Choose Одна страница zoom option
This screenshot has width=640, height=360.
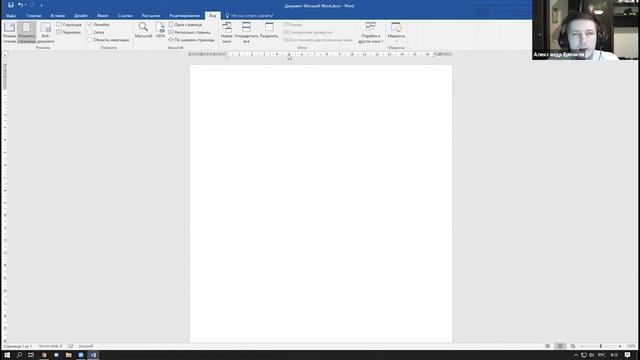pyautogui.click(x=185, y=24)
